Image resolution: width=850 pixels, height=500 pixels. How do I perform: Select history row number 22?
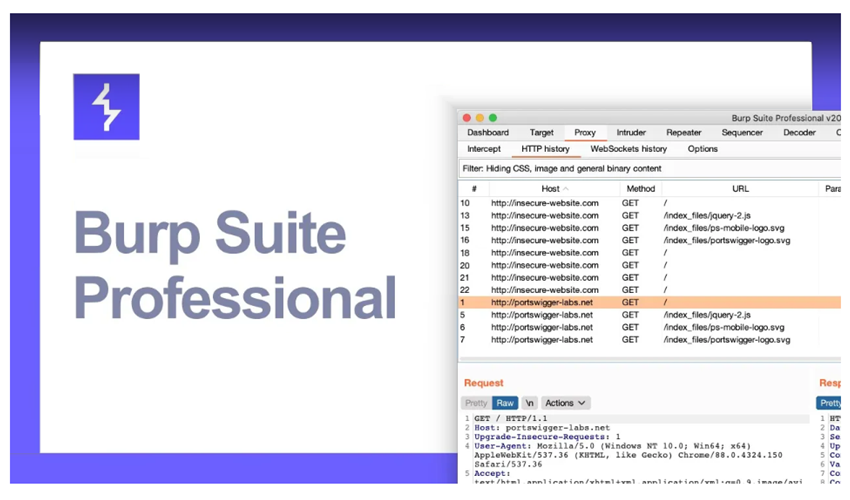[650, 290]
